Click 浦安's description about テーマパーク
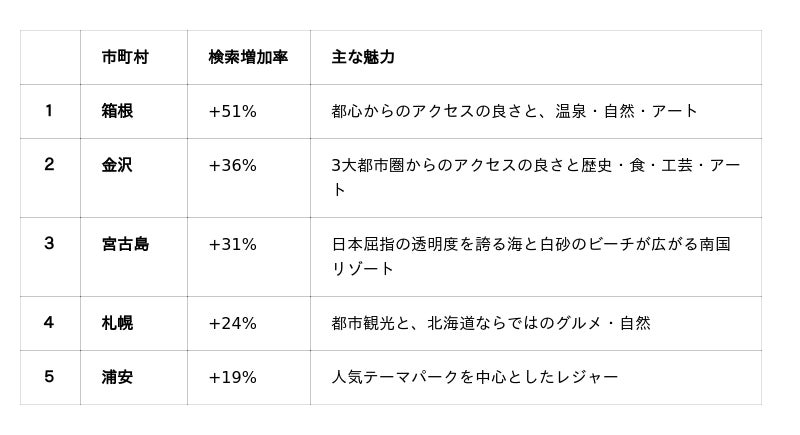 tap(474, 377)
